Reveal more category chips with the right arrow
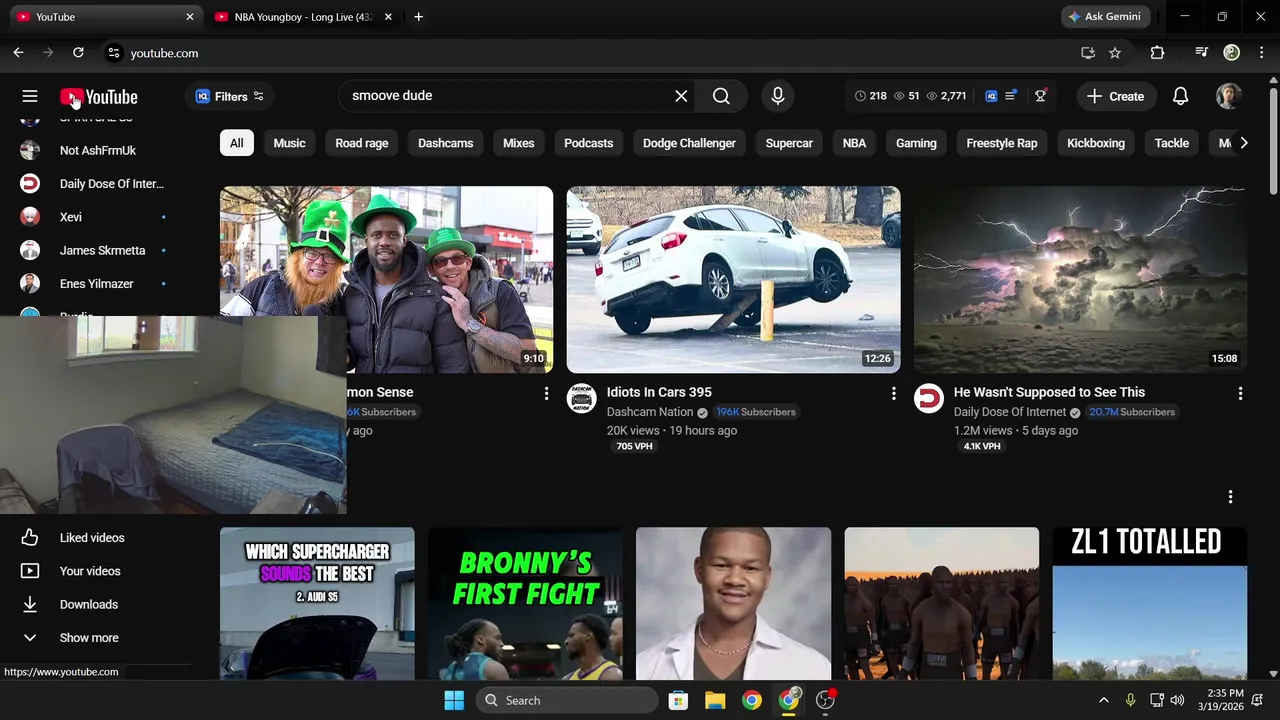This screenshot has width=1280, height=720. 1243,143
